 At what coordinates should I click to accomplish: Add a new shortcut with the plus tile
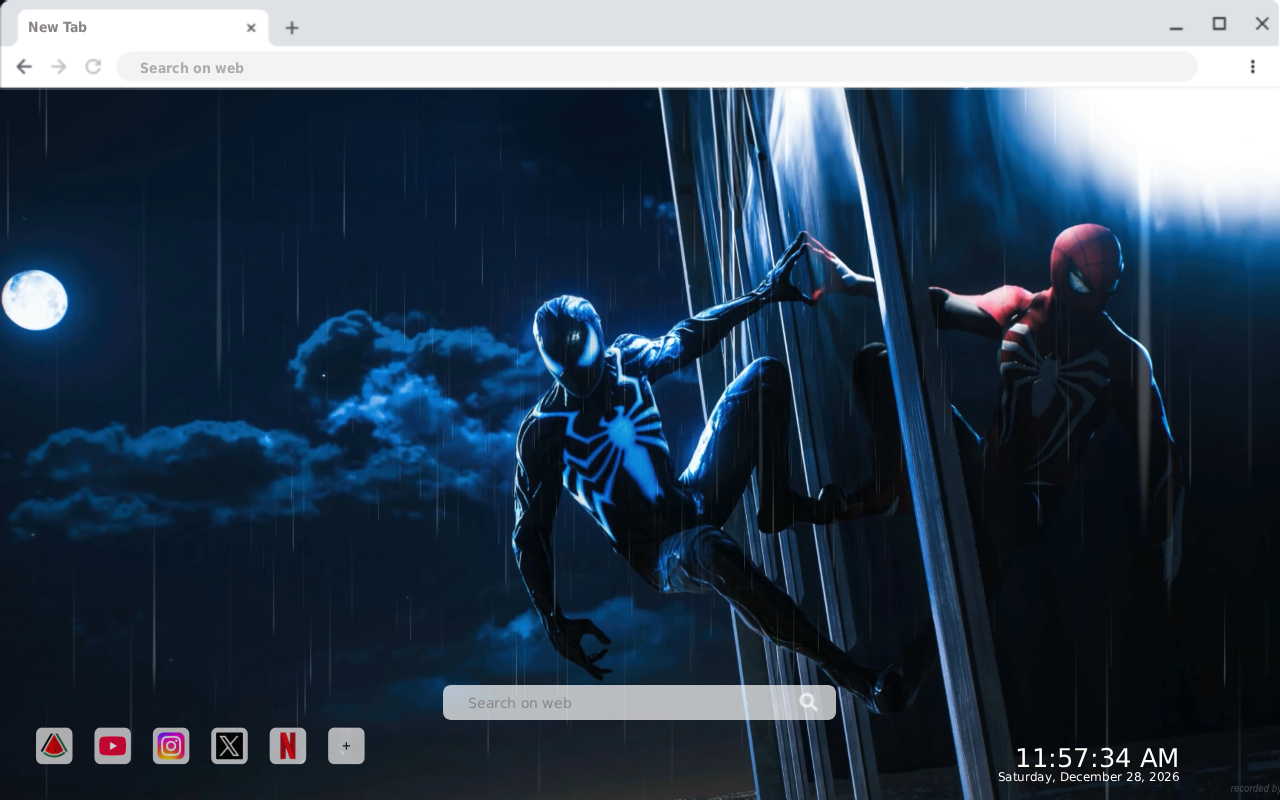pos(346,746)
